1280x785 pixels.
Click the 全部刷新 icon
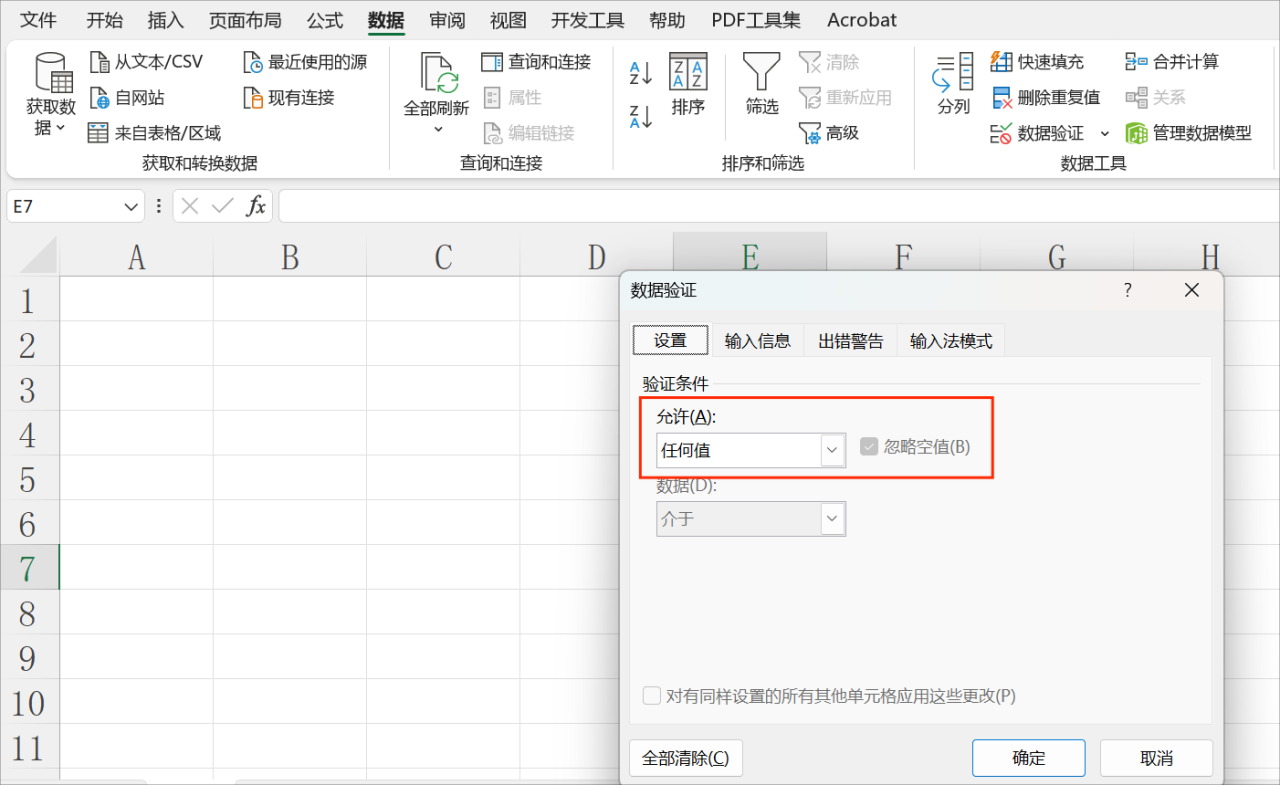[437, 74]
